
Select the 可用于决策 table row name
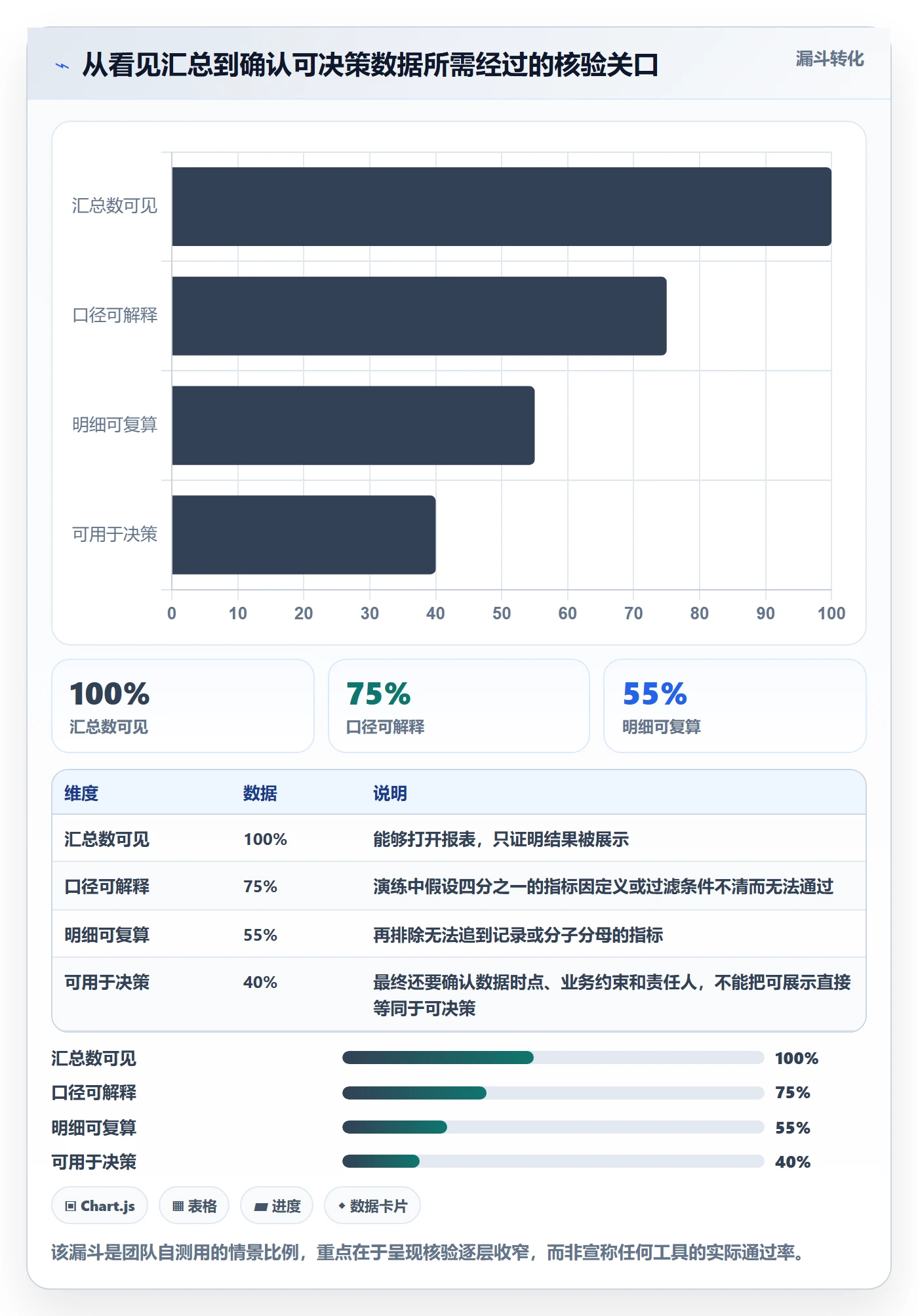click(107, 982)
